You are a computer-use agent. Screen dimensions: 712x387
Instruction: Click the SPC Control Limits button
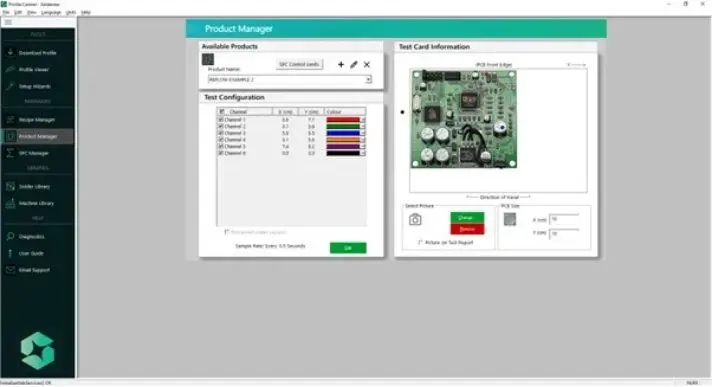(x=299, y=64)
